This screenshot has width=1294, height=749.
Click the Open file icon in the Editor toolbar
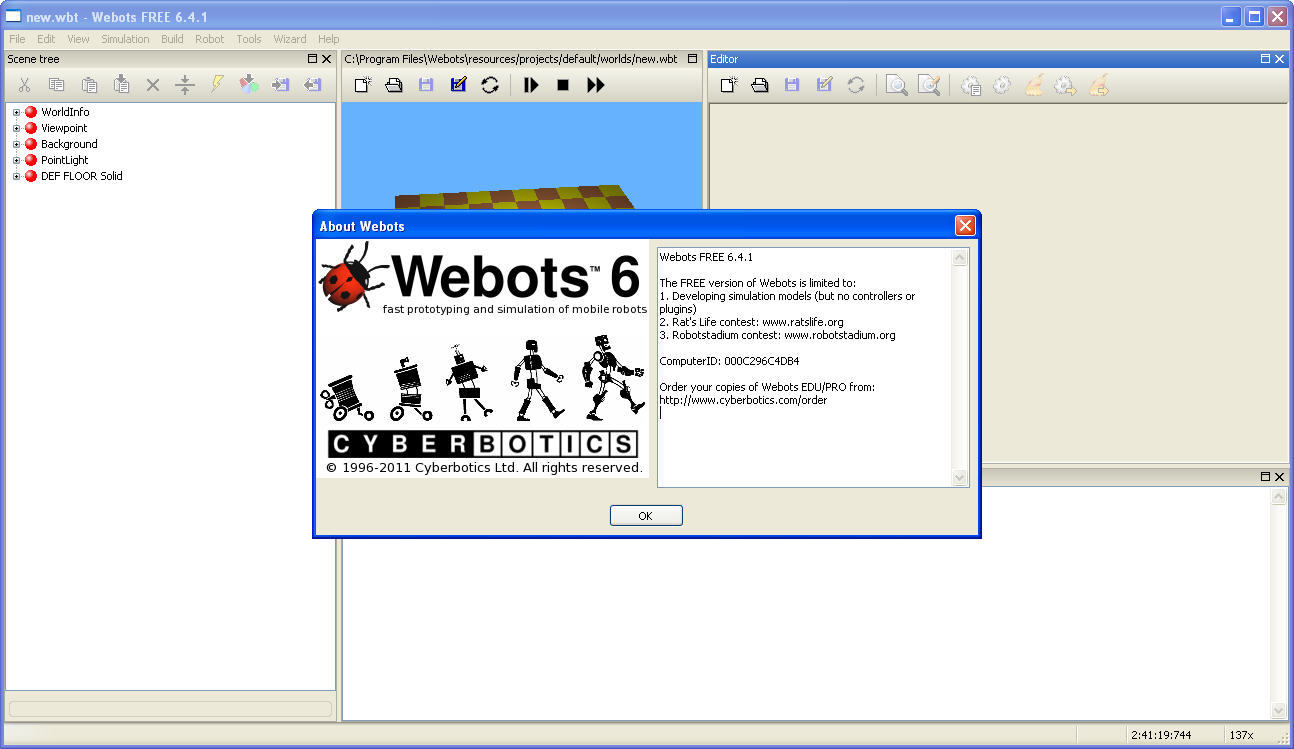pyautogui.click(x=760, y=85)
